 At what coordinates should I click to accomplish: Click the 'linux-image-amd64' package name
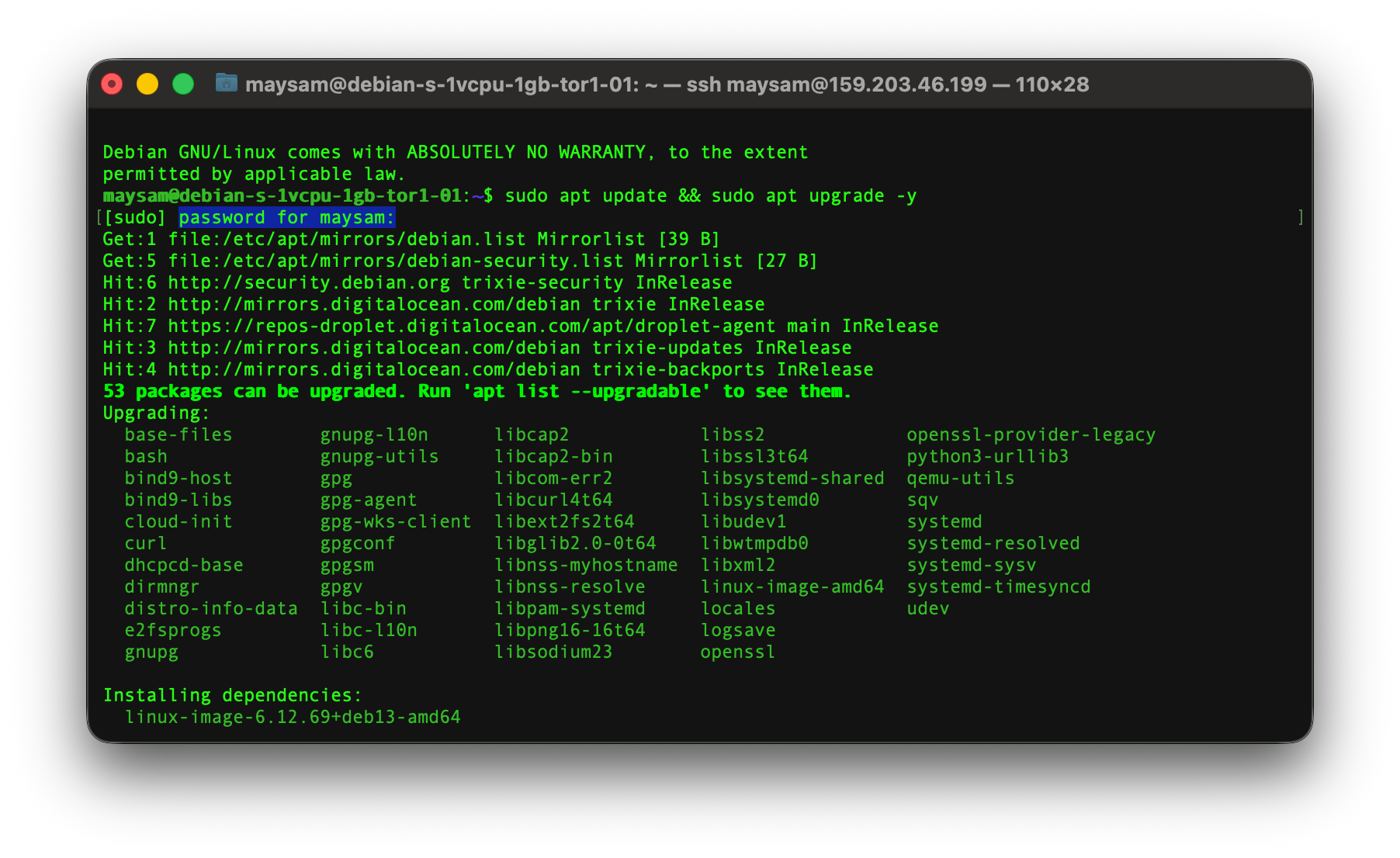792,586
